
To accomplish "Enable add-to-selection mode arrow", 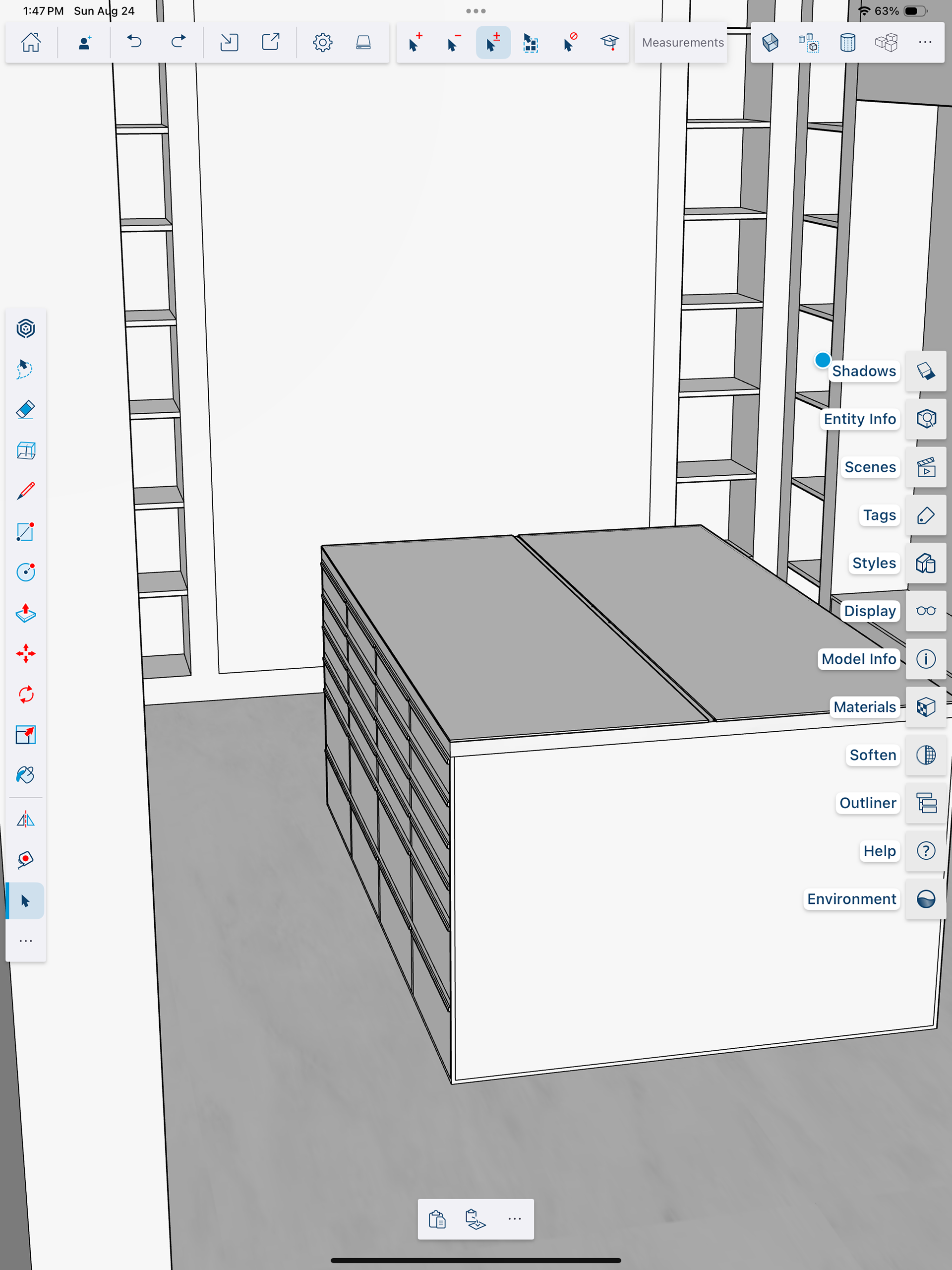I will coord(416,43).
